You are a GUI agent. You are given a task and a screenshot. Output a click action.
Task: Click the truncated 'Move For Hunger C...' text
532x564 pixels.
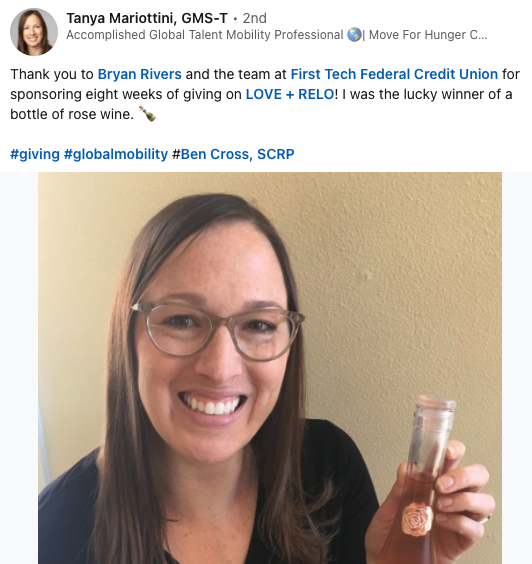428,35
